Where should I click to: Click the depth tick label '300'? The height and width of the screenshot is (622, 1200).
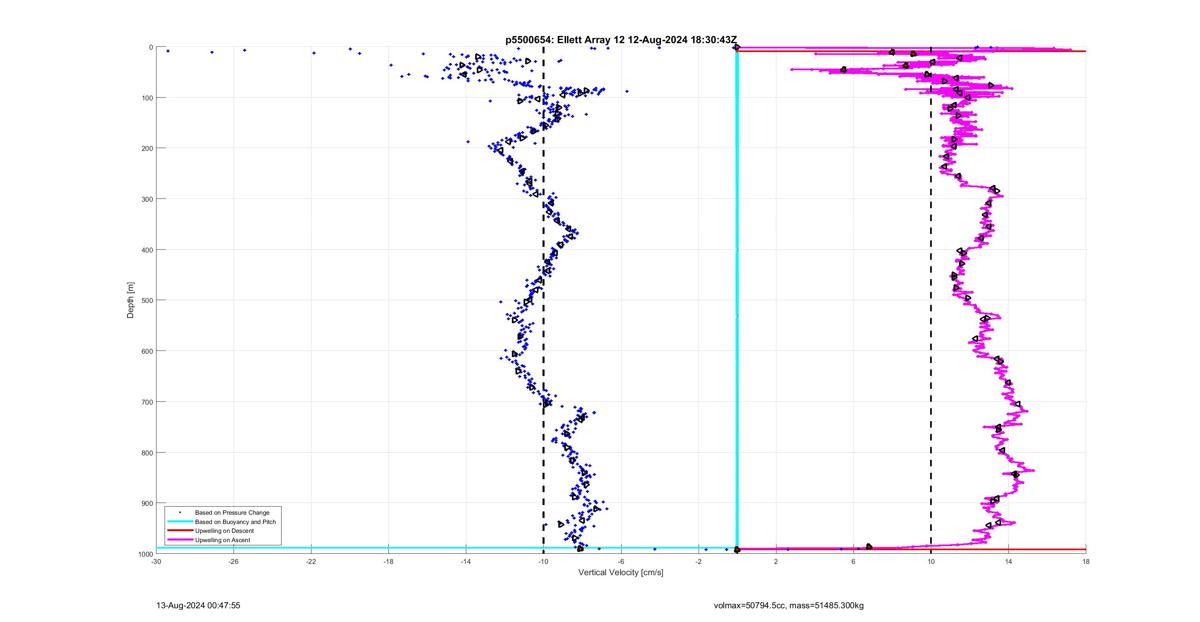pyautogui.click(x=146, y=199)
